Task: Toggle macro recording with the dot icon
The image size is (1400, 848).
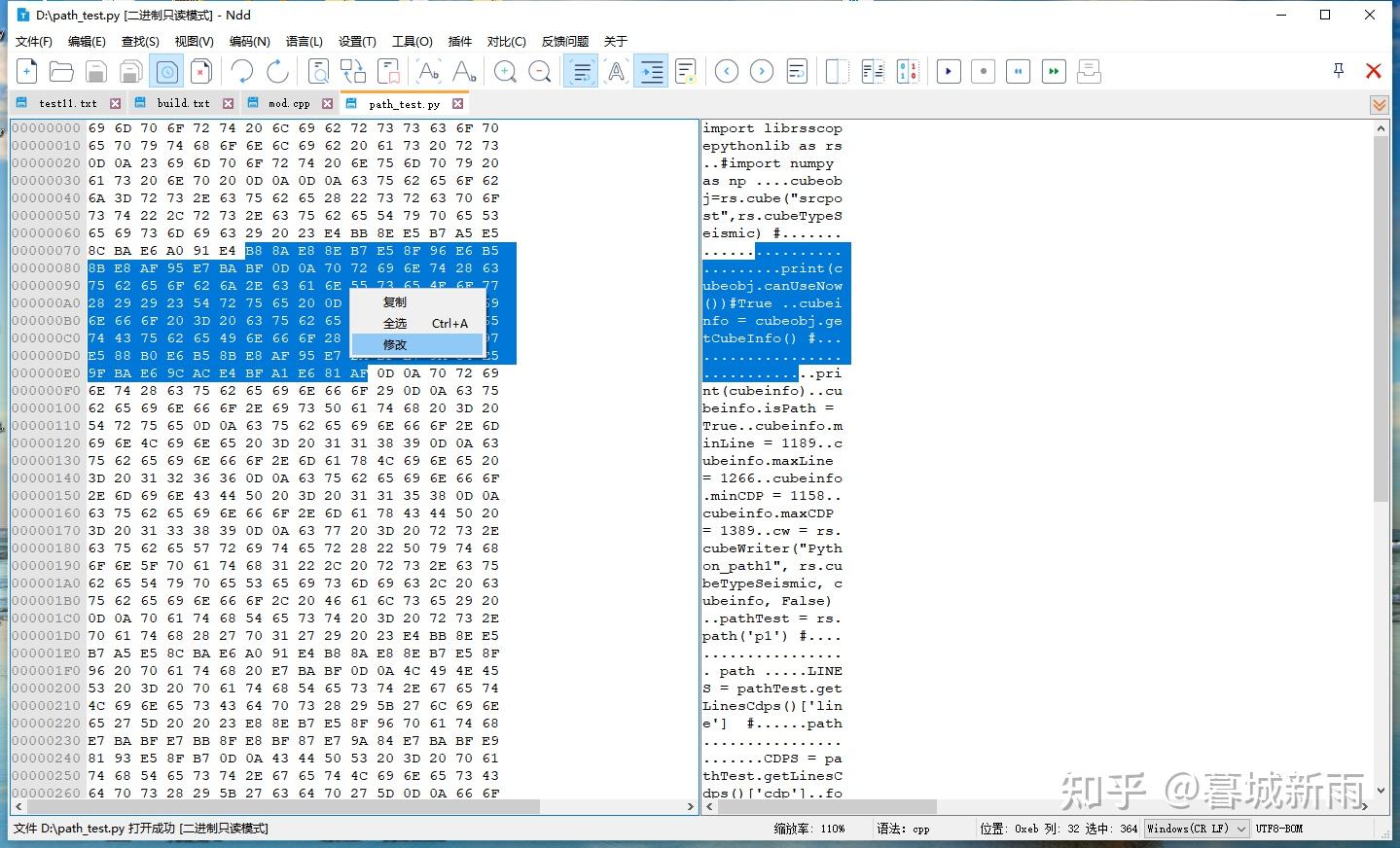Action: (982, 71)
